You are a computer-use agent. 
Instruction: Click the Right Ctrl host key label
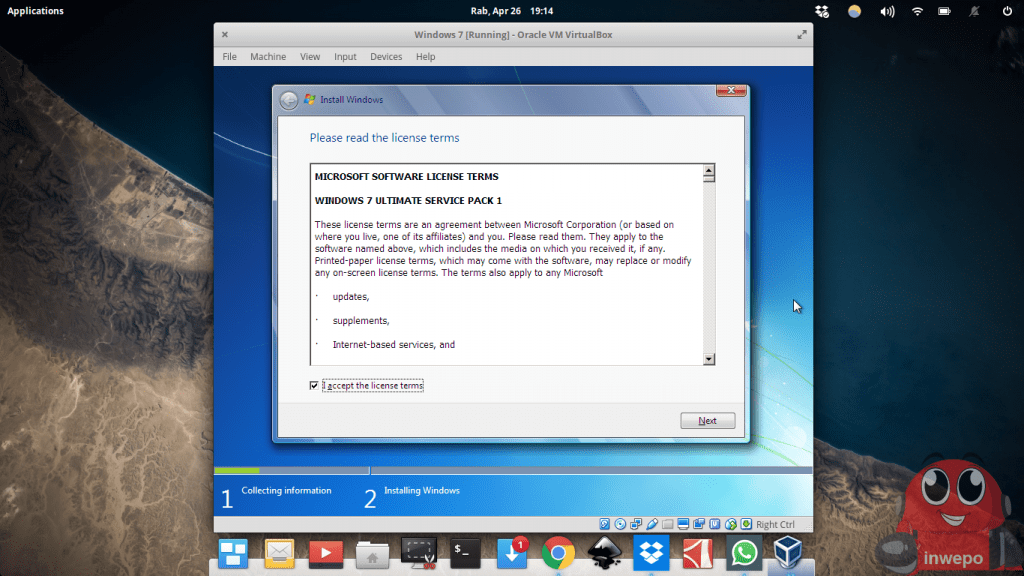(775, 524)
